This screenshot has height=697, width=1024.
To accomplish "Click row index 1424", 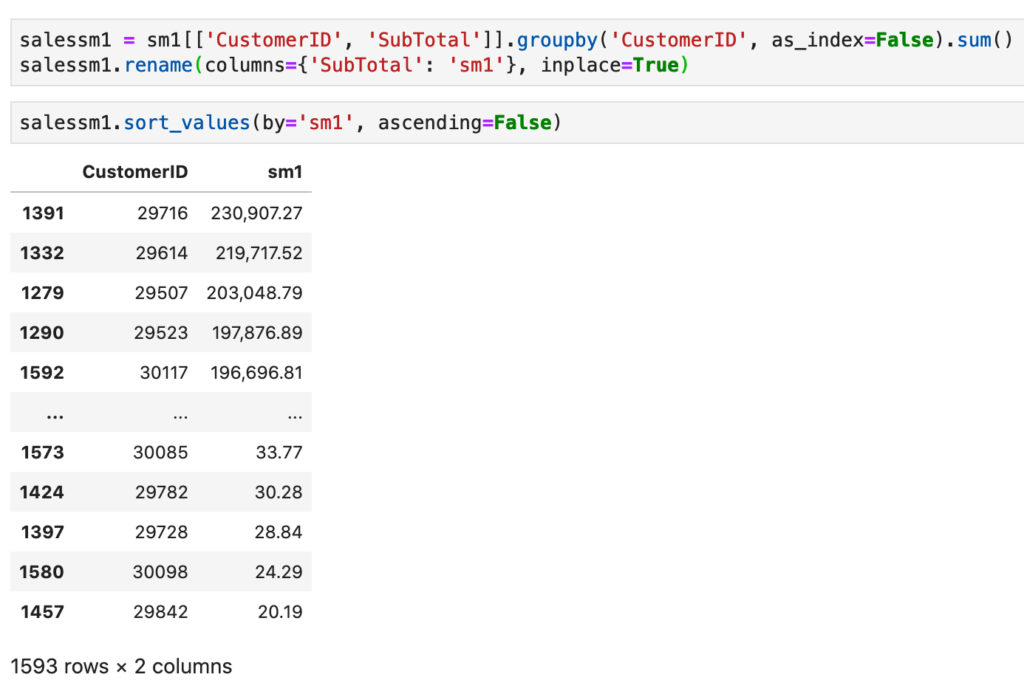I will pyautogui.click(x=42, y=492).
